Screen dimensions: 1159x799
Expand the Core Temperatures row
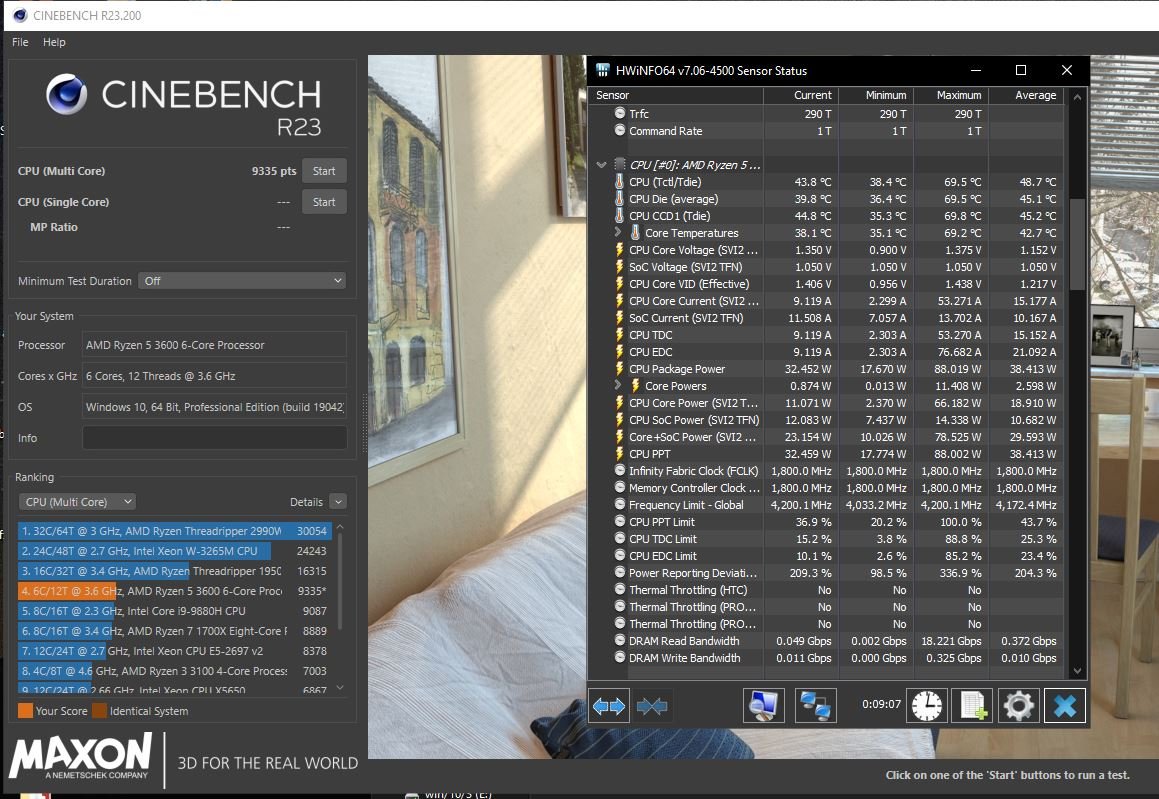point(618,232)
